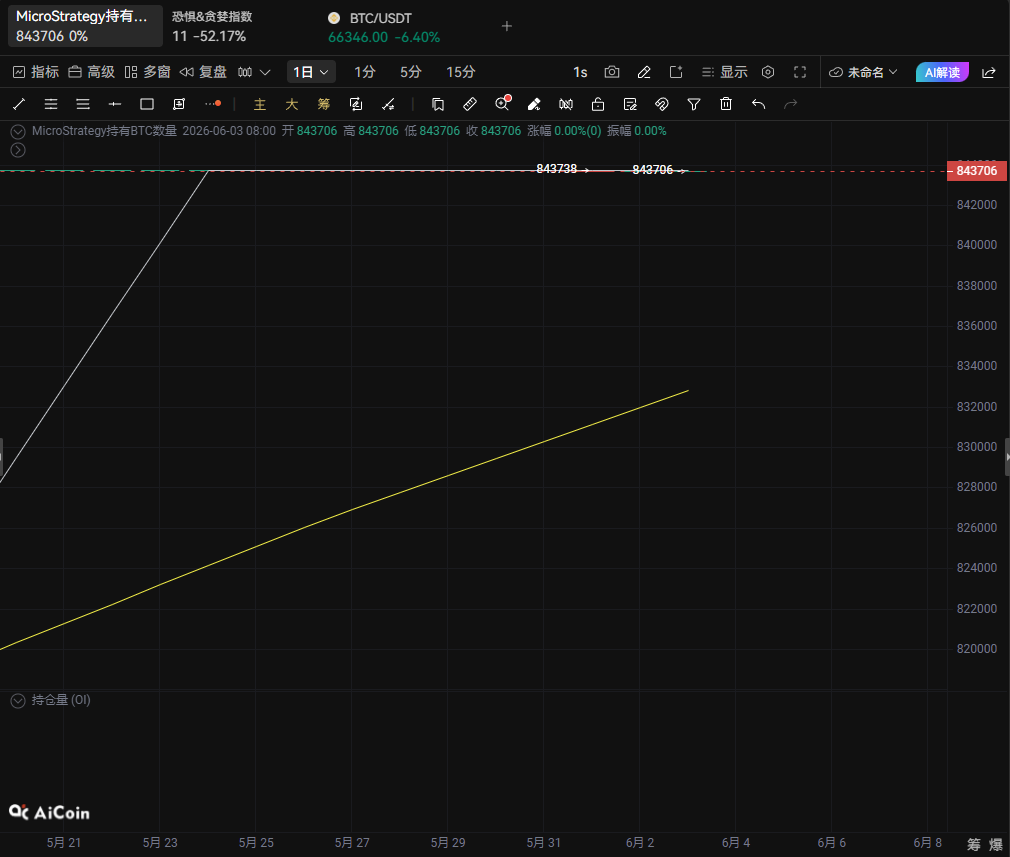Enter fullscreen chart mode
This screenshot has width=1010, height=857.
pyautogui.click(x=800, y=72)
